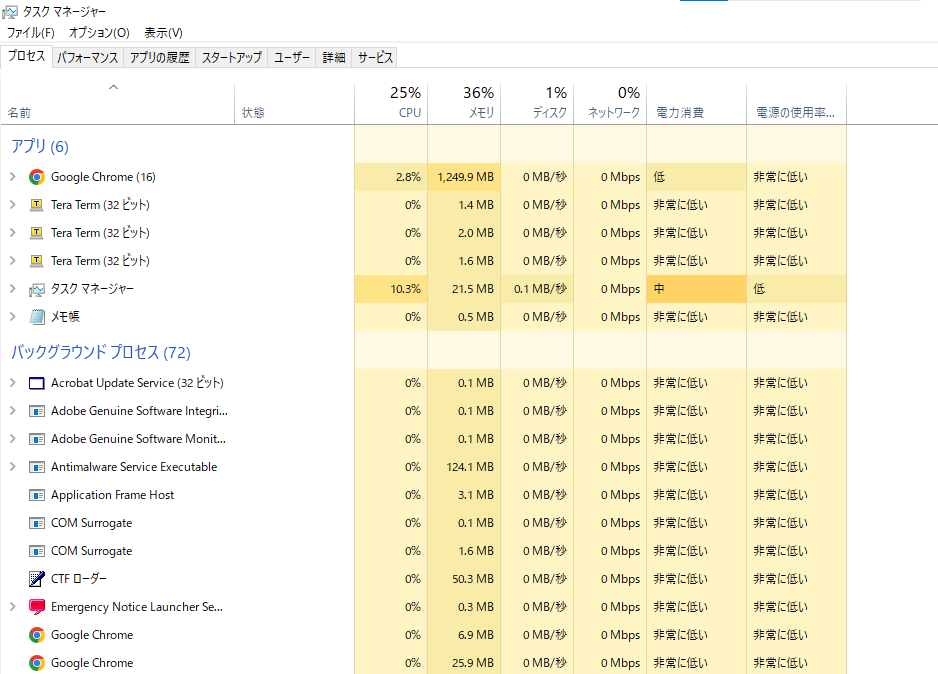Switch to the パフォーマンス tab
Screen dimensions: 938x674
[88, 58]
